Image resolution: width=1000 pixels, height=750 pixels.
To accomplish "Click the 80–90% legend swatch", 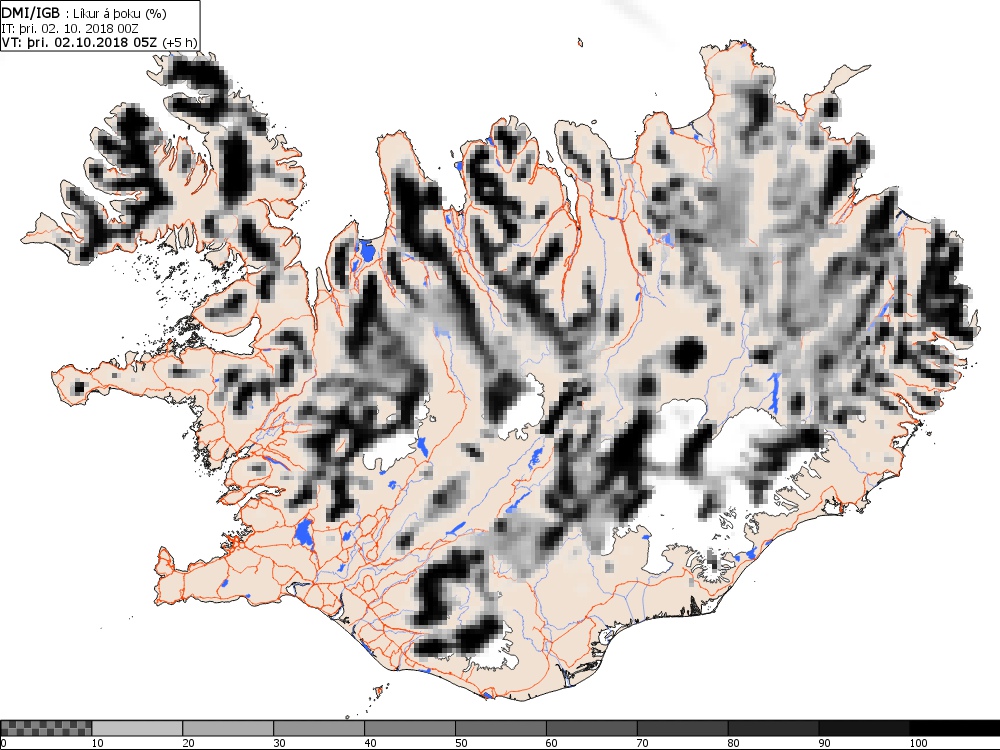I will pos(773,728).
